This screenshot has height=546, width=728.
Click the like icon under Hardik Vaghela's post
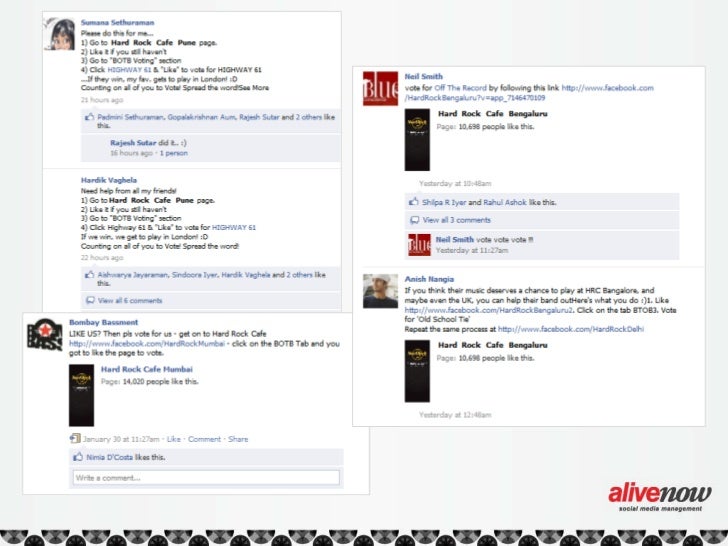click(x=90, y=275)
